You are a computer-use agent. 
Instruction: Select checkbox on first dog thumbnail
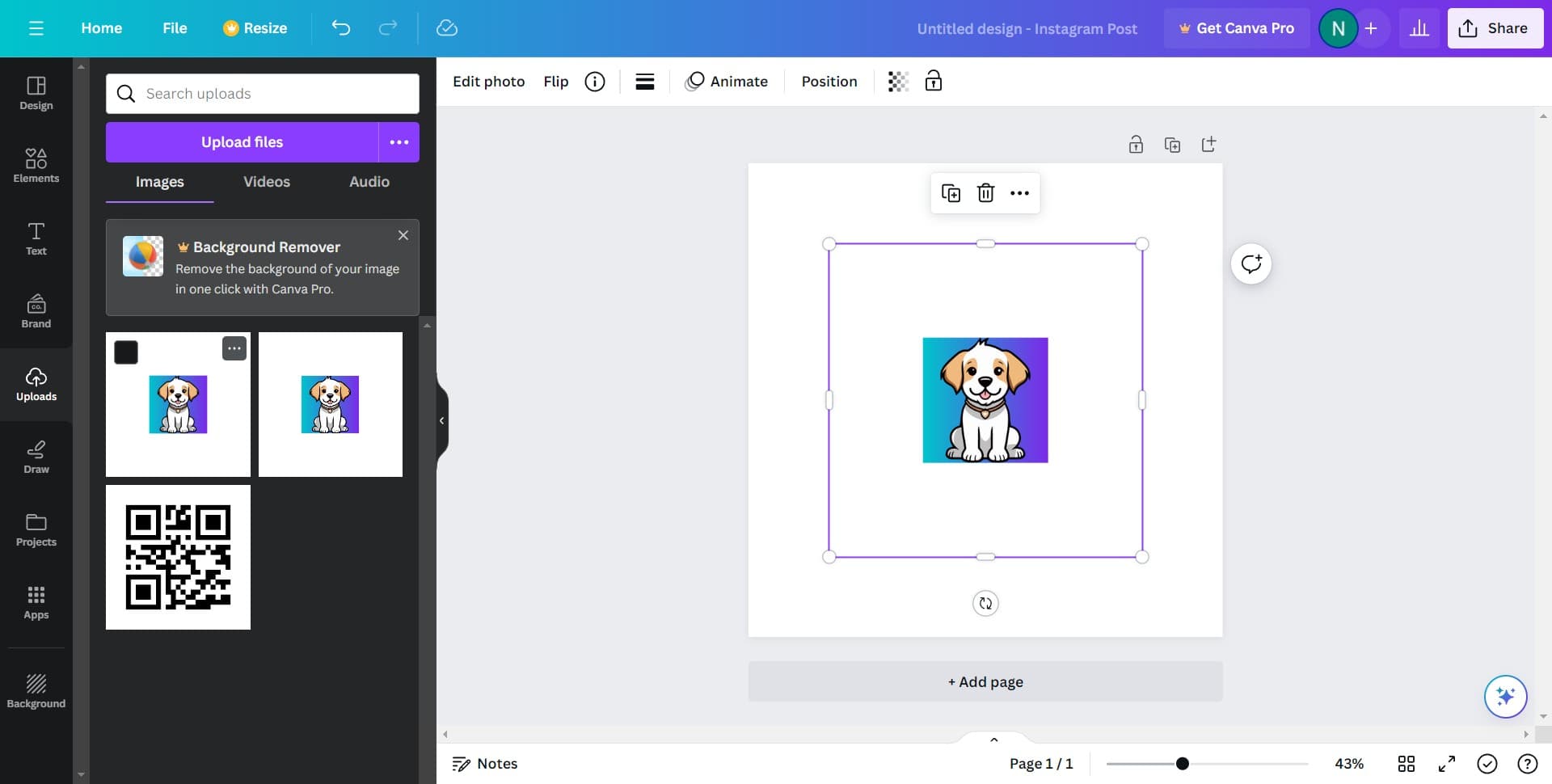click(x=126, y=352)
